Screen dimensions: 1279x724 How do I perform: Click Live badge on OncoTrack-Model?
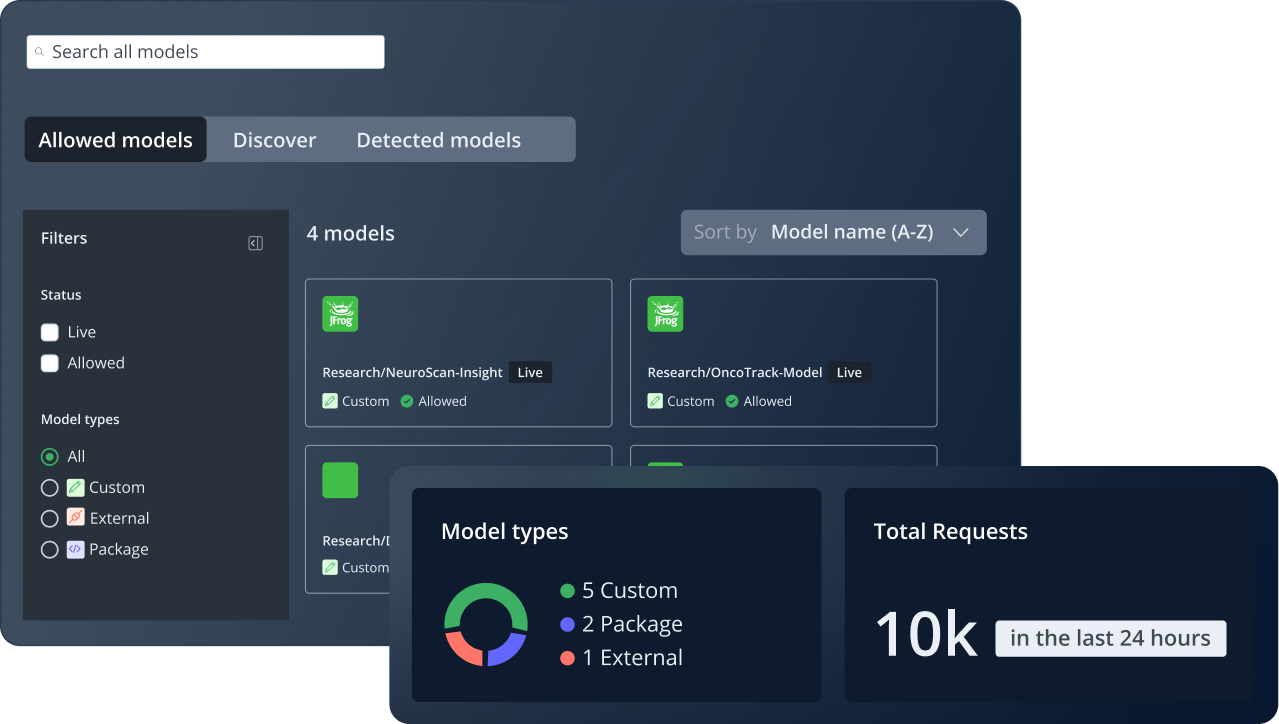pyautogui.click(x=849, y=372)
